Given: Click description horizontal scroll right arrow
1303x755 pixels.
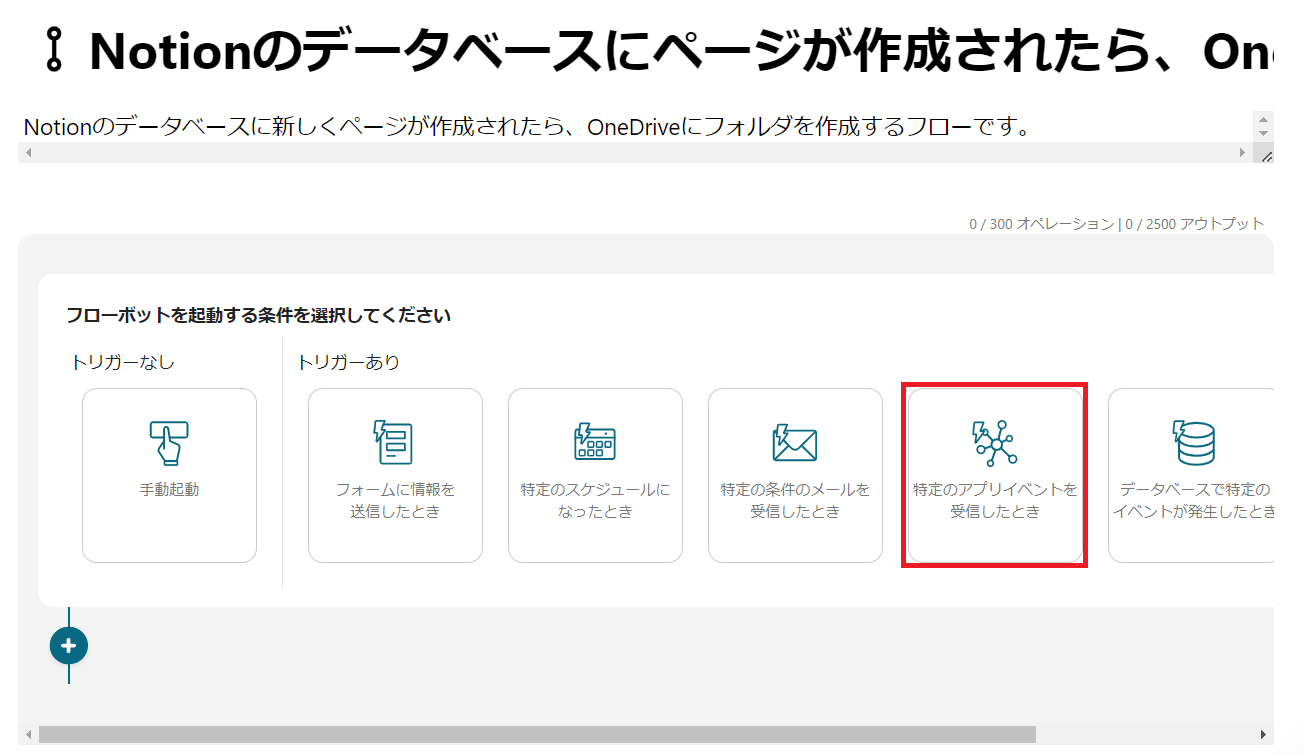Looking at the screenshot, I should 1243,153.
